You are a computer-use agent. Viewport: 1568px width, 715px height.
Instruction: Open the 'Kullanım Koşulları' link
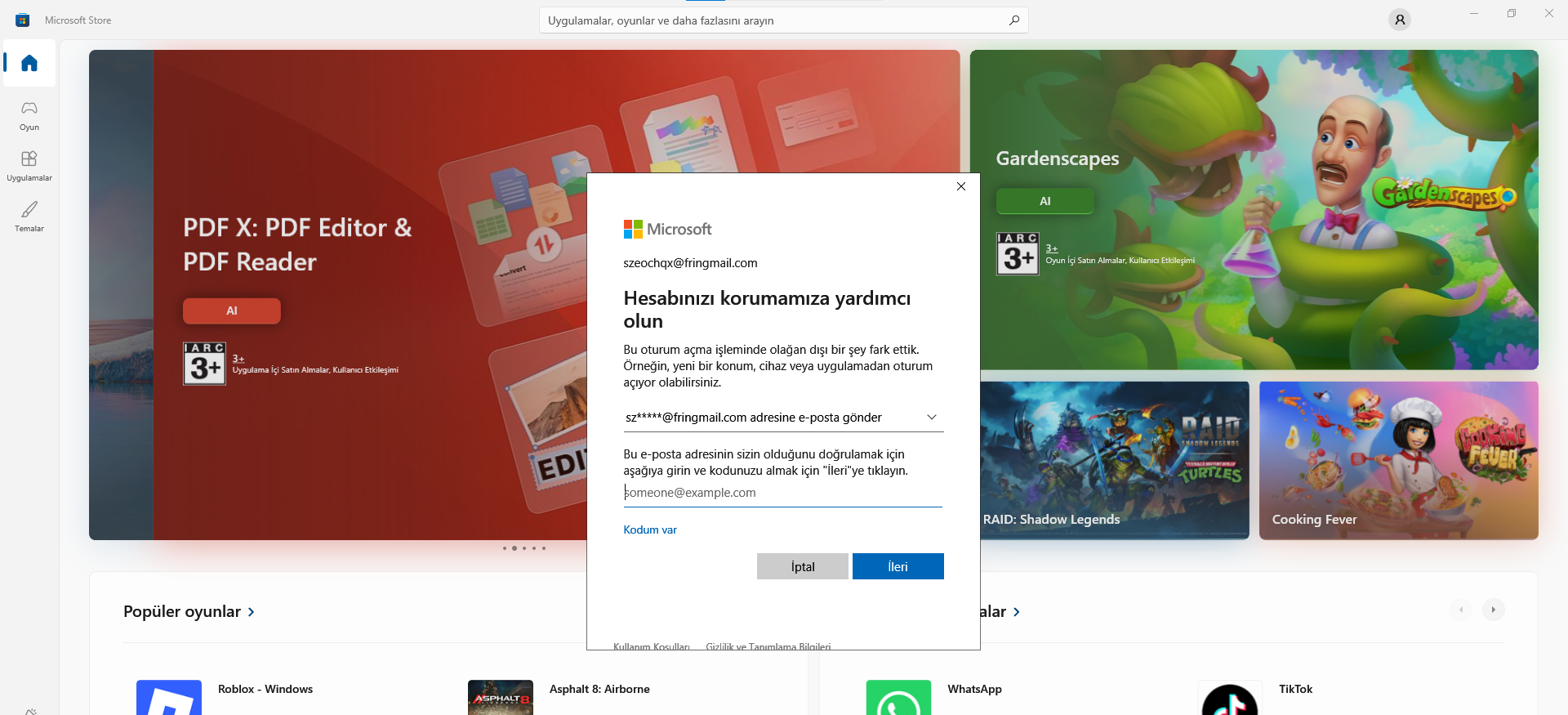tap(652, 646)
